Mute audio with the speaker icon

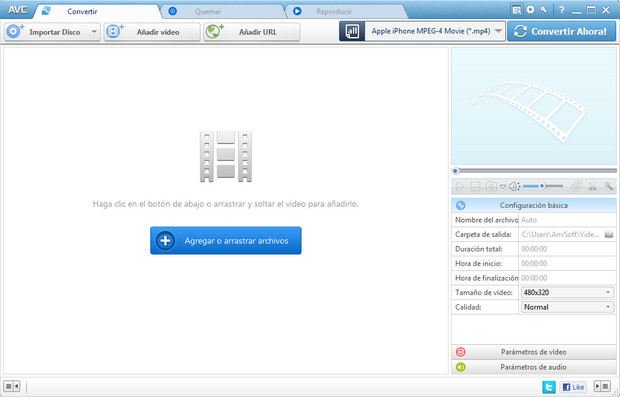click(x=514, y=186)
